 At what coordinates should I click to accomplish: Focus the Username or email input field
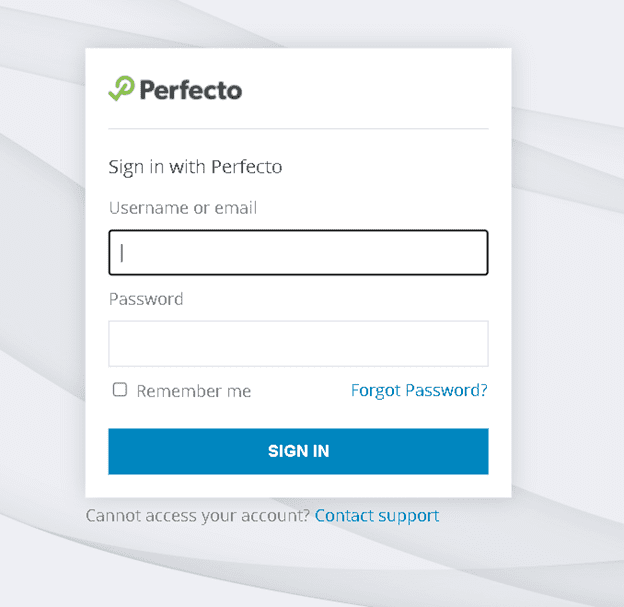pyautogui.click(x=298, y=253)
